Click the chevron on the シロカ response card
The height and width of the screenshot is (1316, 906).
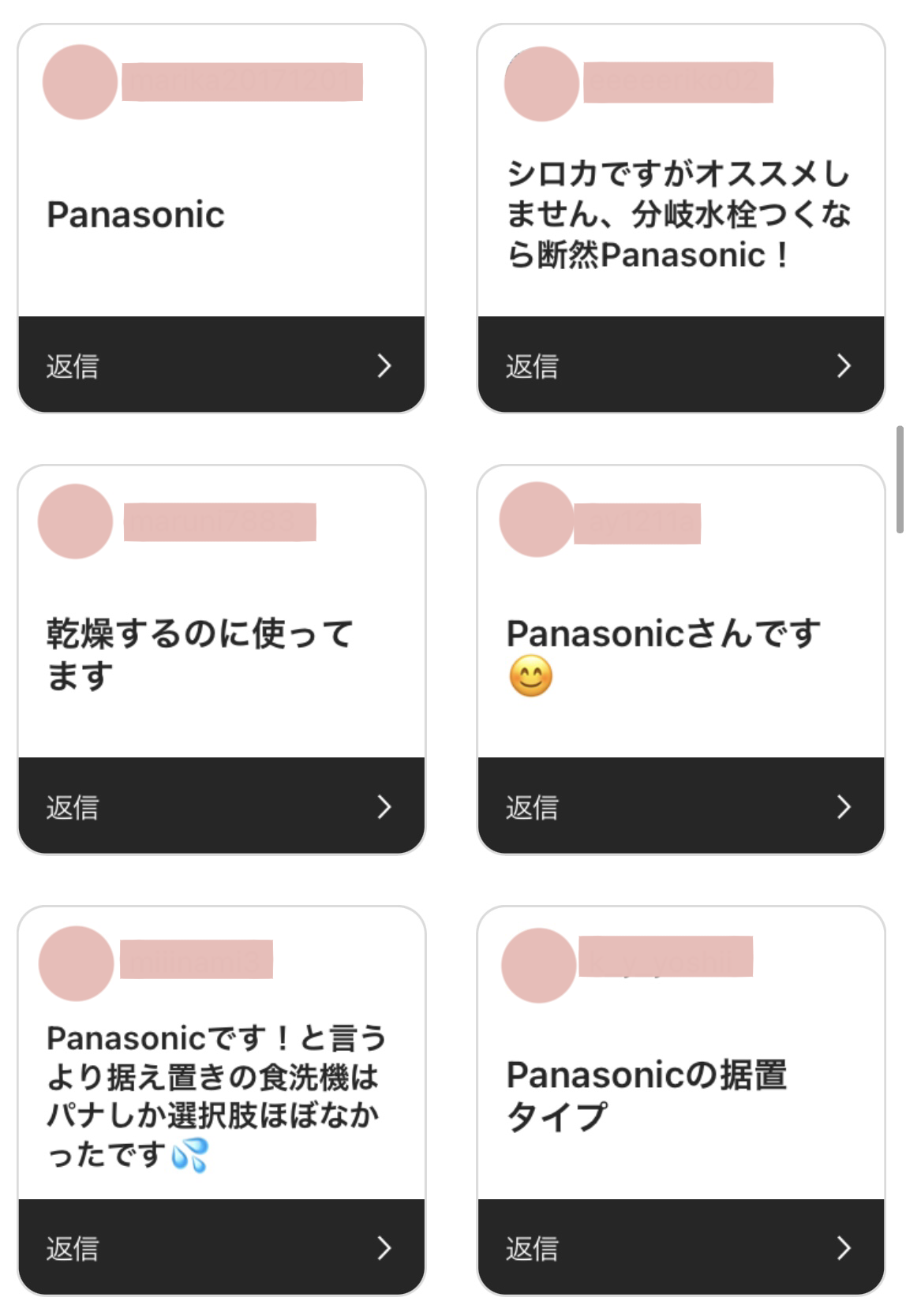pos(844,366)
